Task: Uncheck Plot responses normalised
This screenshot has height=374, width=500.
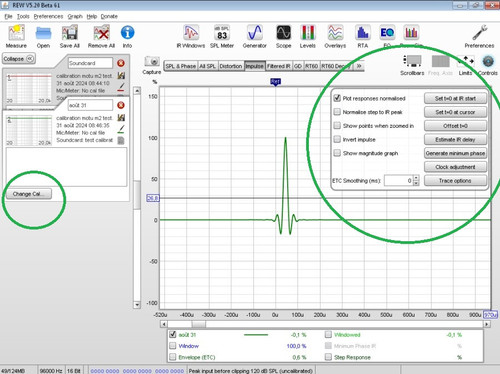Action: (337, 98)
